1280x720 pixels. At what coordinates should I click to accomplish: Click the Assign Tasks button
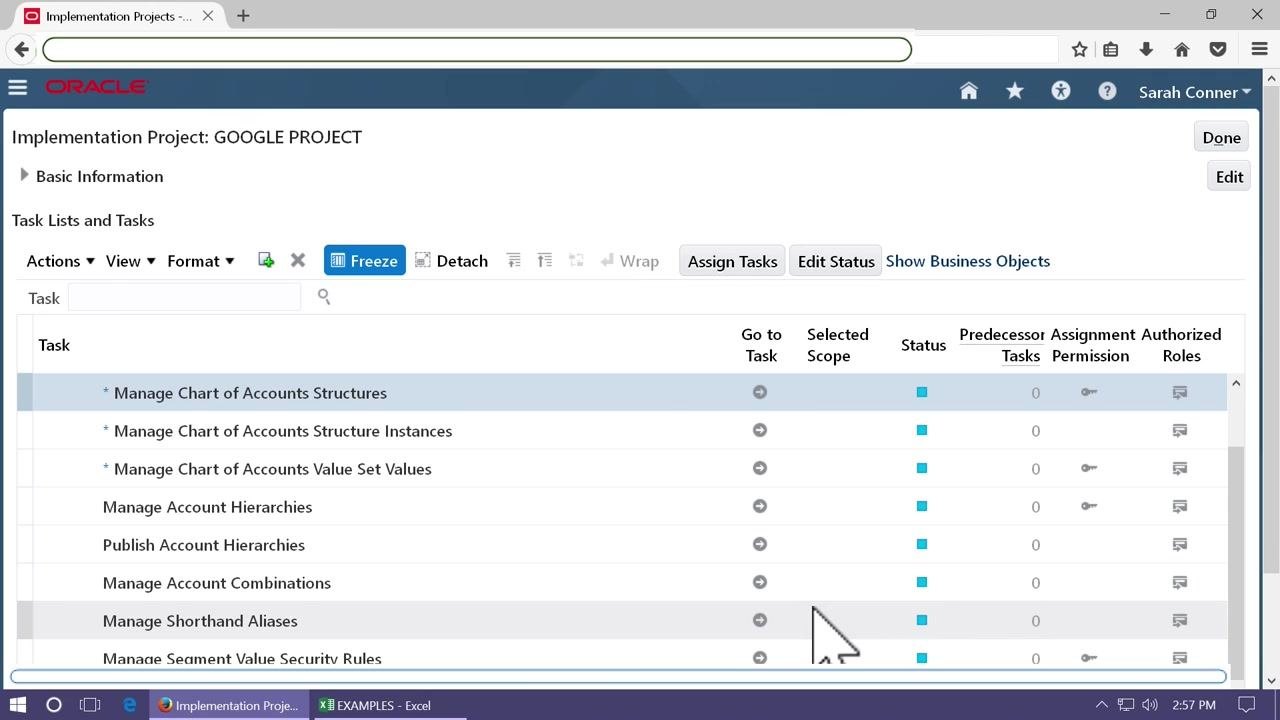point(732,261)
